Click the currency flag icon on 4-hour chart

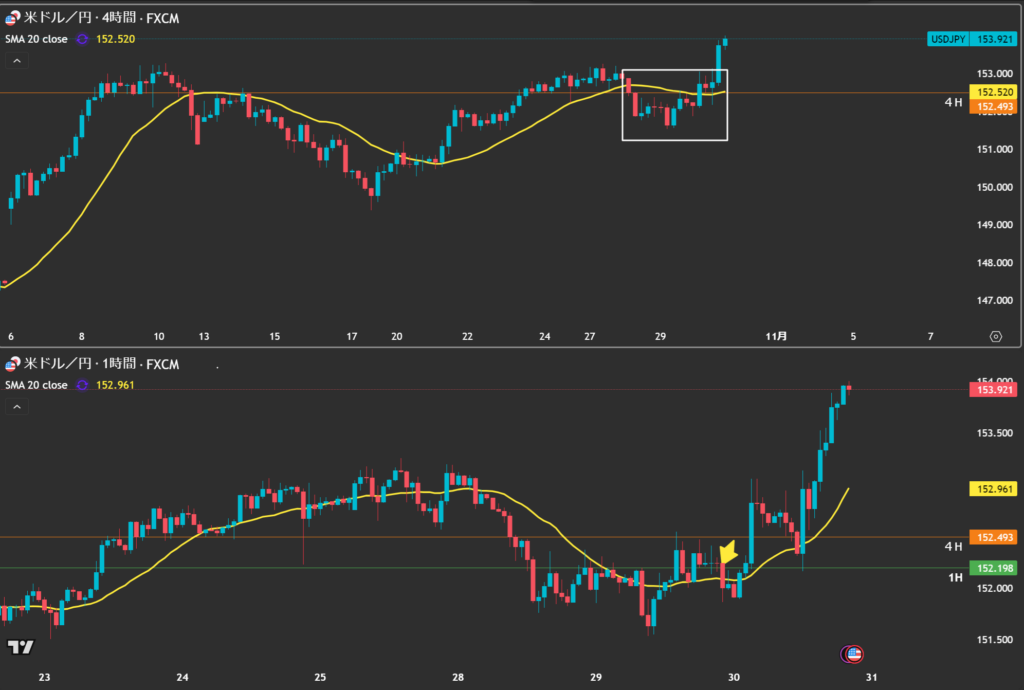click(x=11, y=18)
